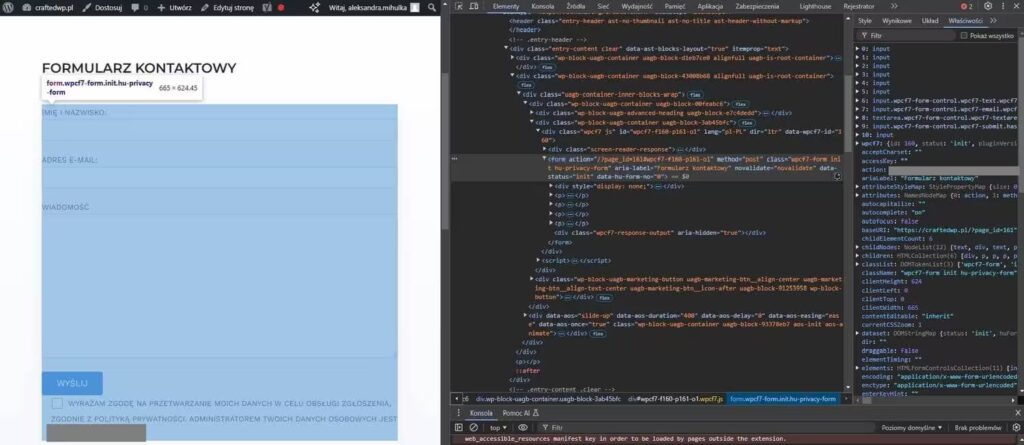This screenshot has height=445, width=1024.
Task: Open the WordPress logo menu
Action: [x=8, y=7]
